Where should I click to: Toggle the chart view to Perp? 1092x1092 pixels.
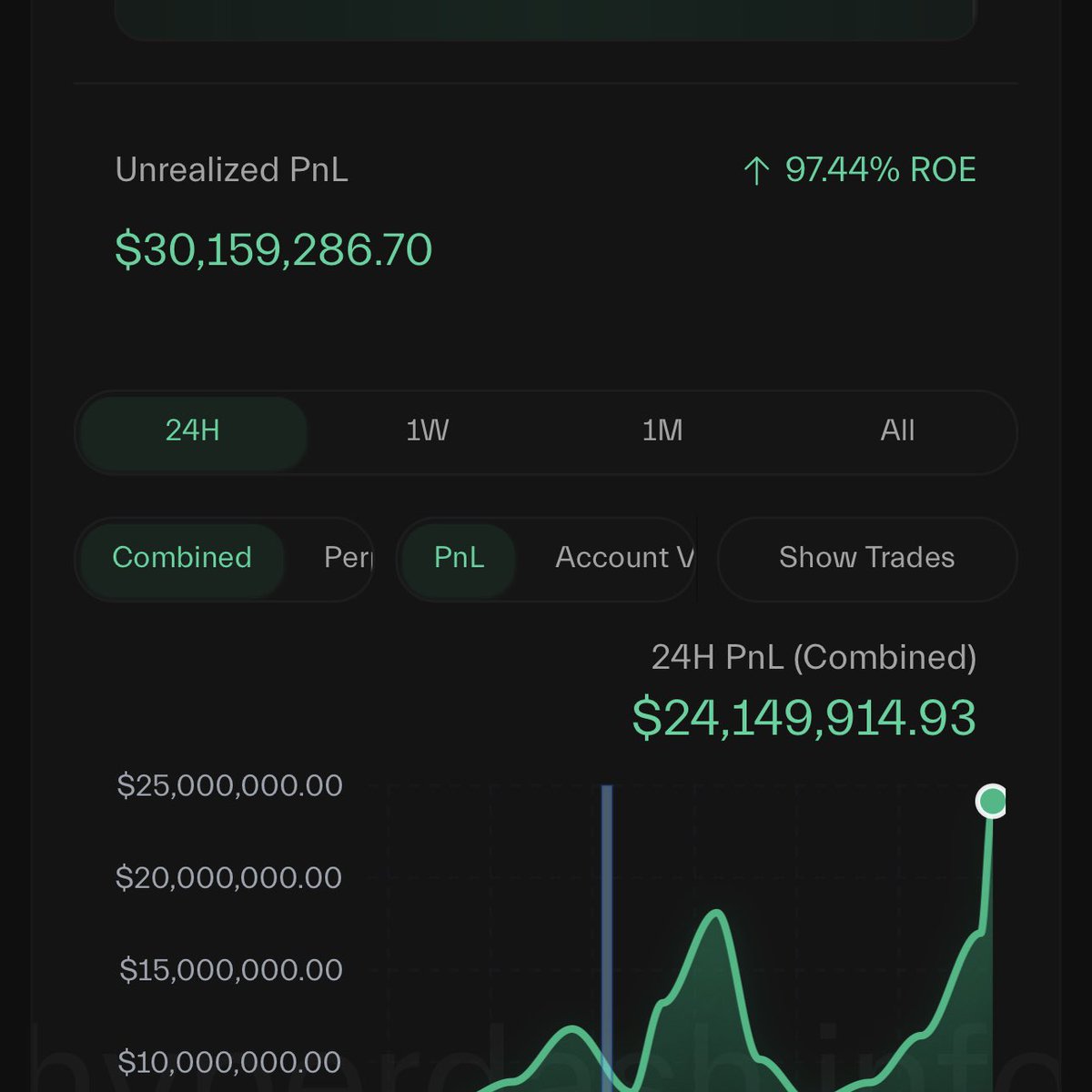click(x=346, y=559)
